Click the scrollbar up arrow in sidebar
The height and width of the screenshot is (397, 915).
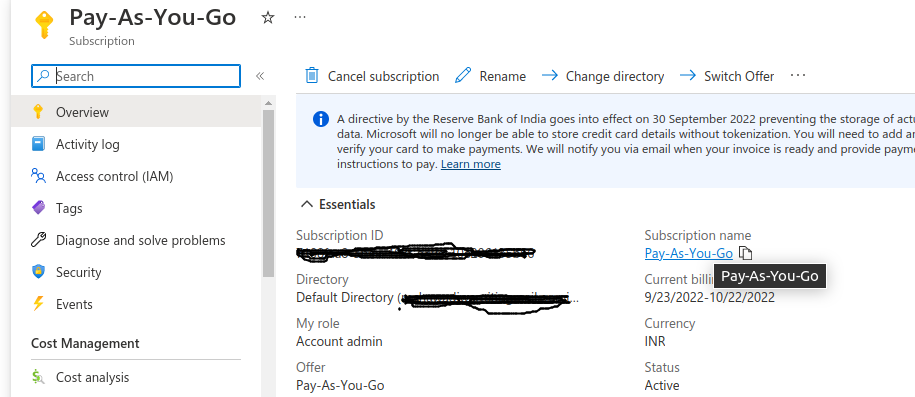pyautogui.click(x=268, y=103)
